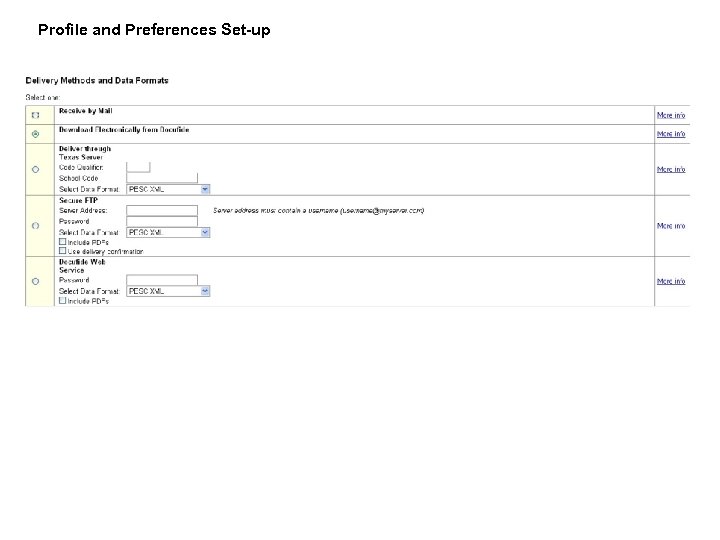
Task: Open More info link for Secure FTP
Action: [x=671, y=225]
